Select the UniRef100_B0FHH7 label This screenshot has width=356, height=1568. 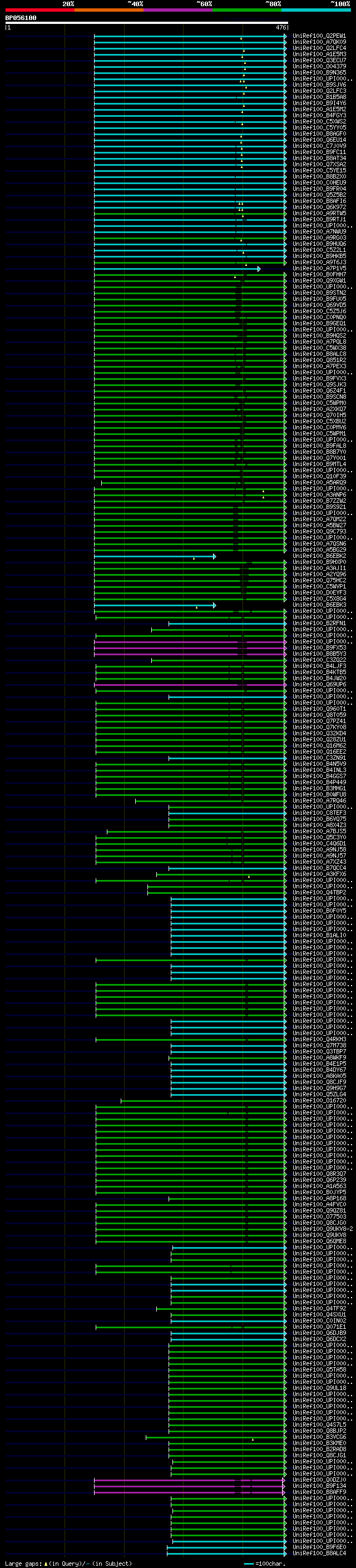(319, 275)
